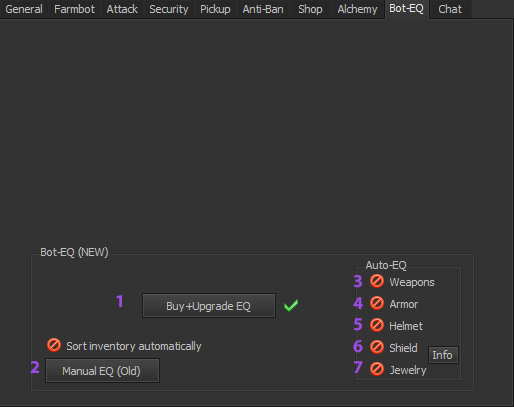The height and width of the screenshot is (407, 514).
Task: Select the Chat tab
Action: point(450,9)
